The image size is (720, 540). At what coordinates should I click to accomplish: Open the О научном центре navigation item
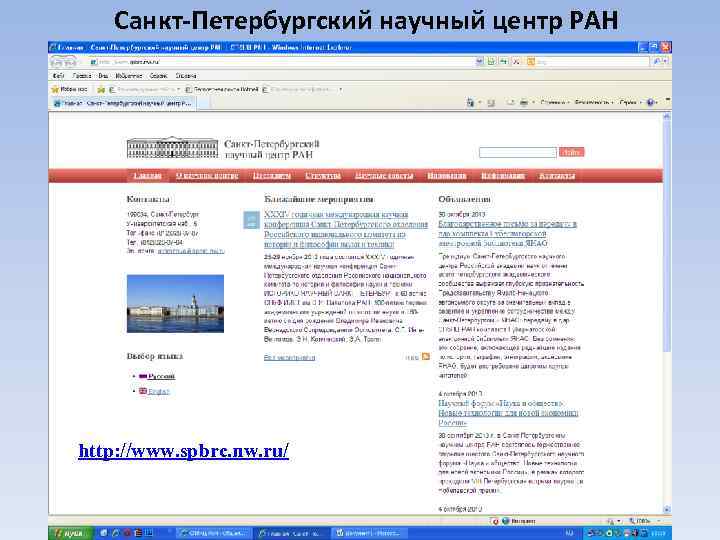(207, 176)
